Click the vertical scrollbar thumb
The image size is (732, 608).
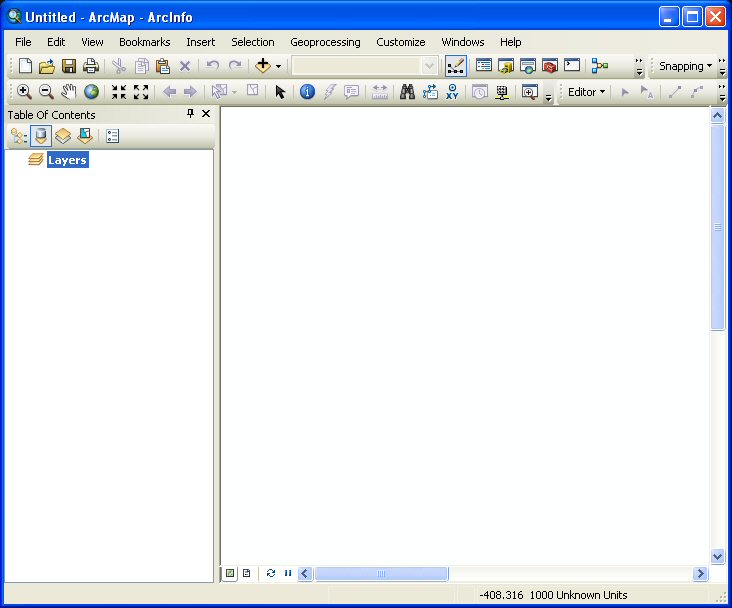point(718,227)
